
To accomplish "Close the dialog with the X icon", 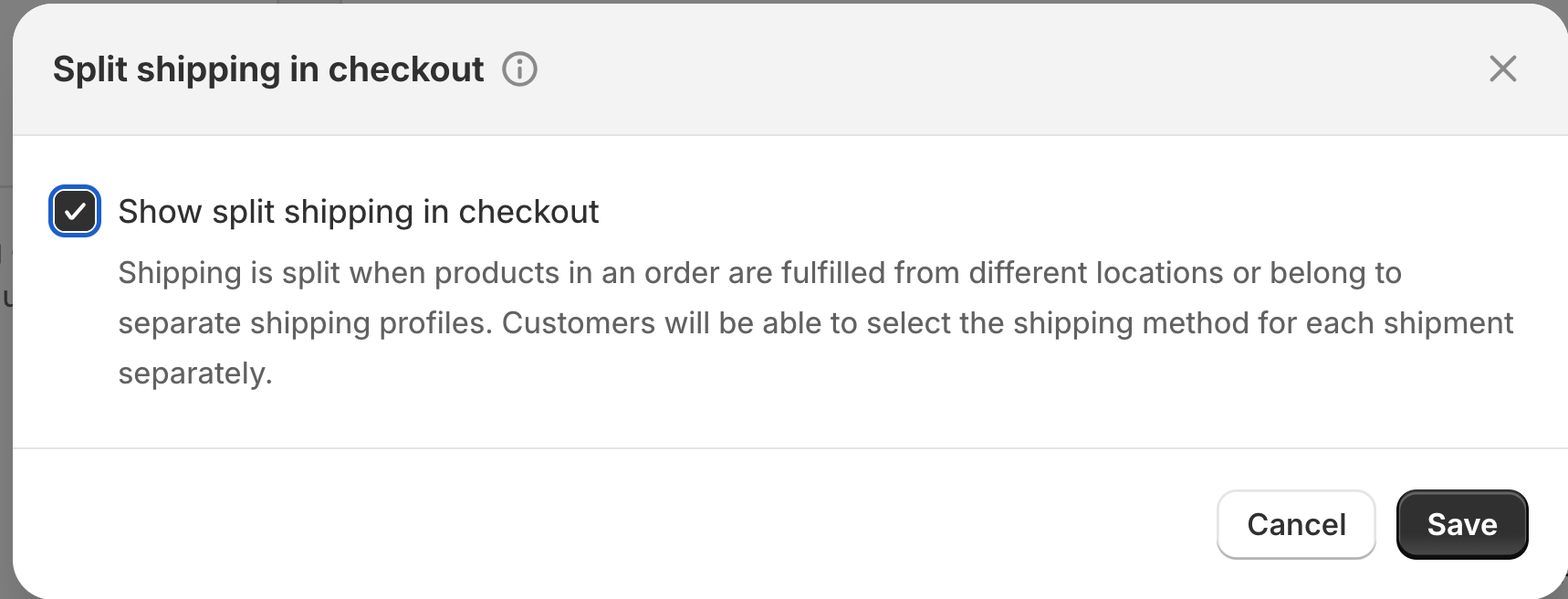I will (x=1502, y=68).
